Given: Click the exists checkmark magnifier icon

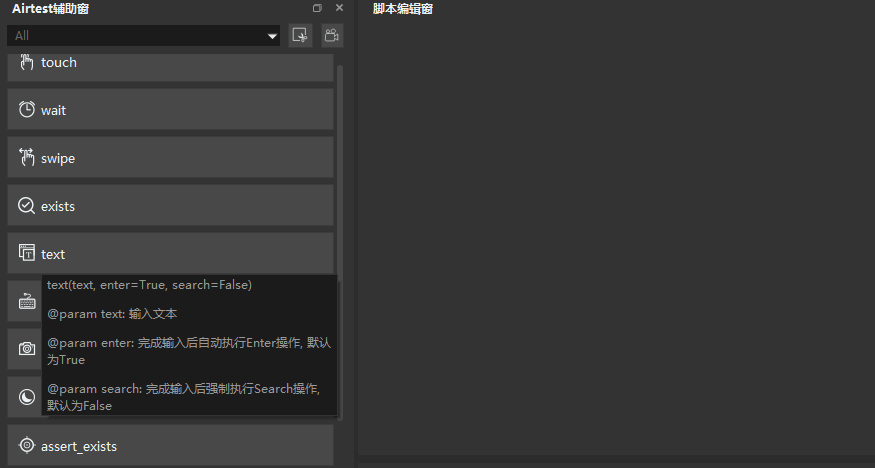Looking at the screenshot, I should [x=26, y=205].
